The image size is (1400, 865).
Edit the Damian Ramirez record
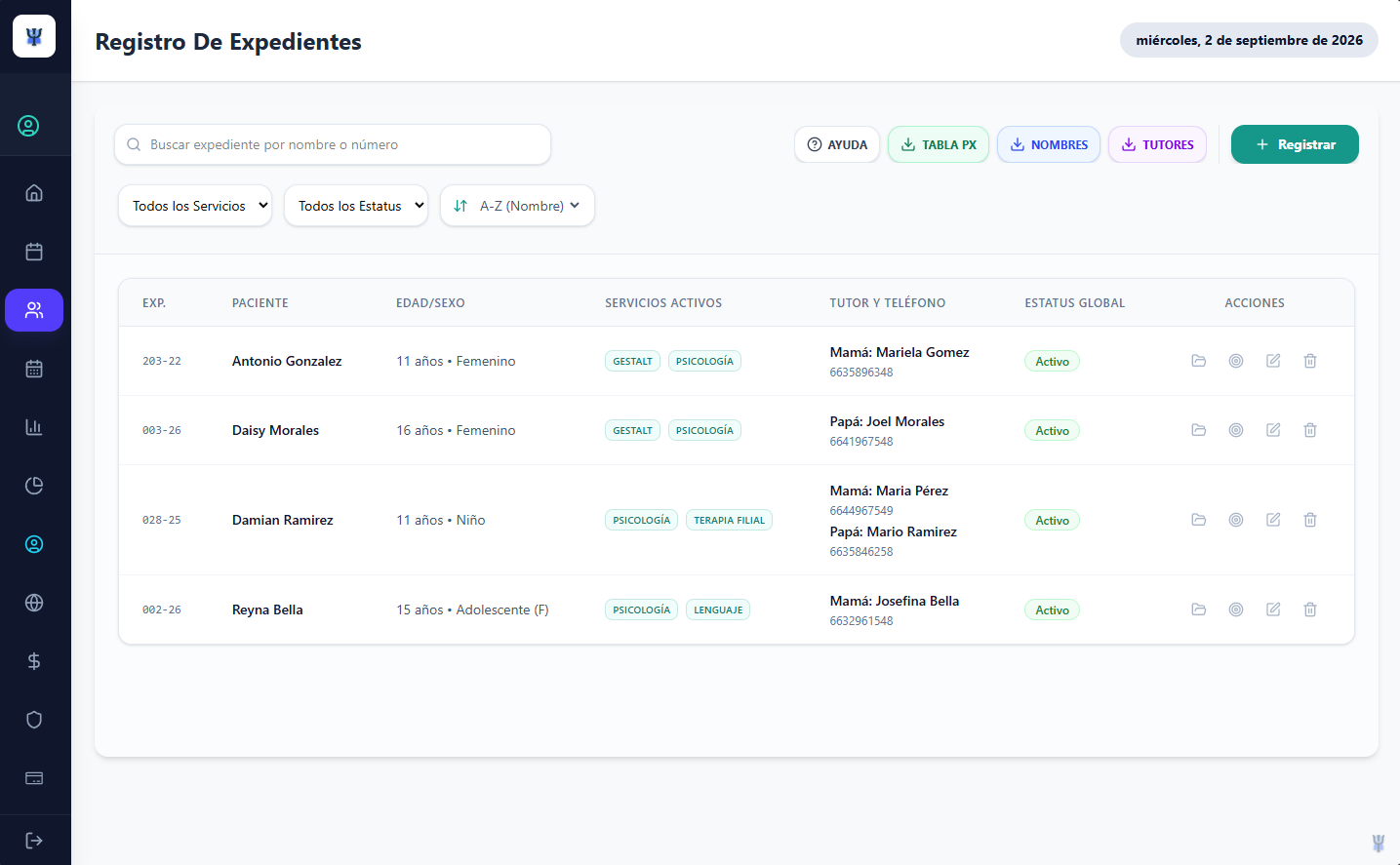click(1273, 520)
